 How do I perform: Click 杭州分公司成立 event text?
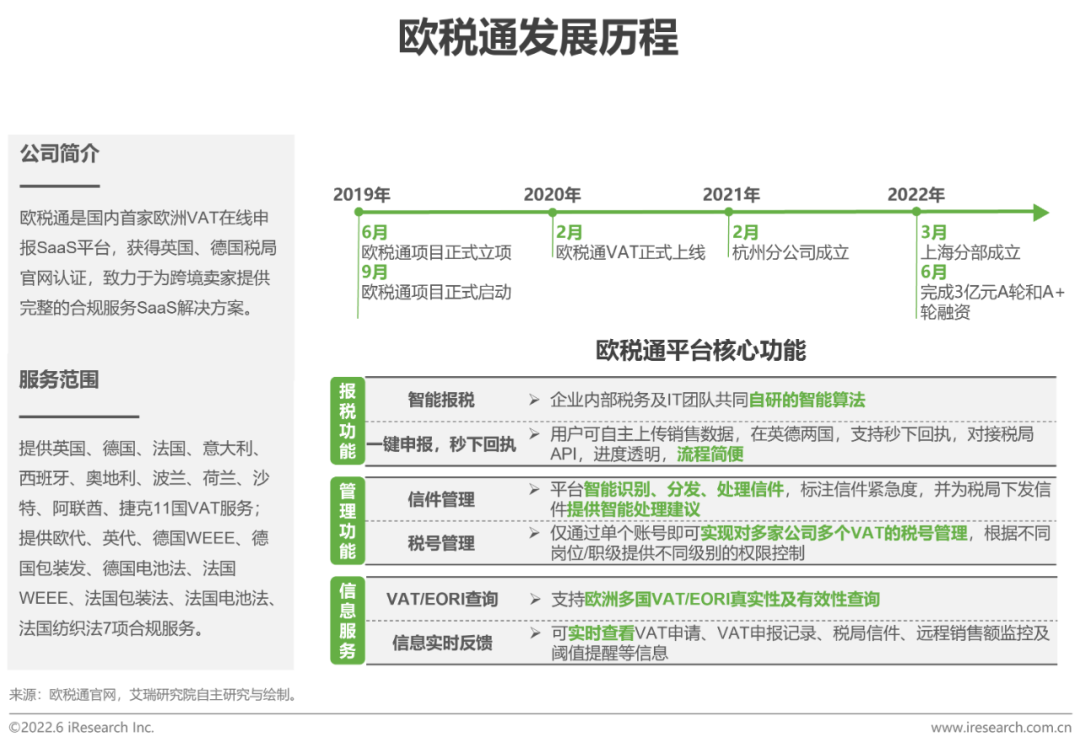791,253
